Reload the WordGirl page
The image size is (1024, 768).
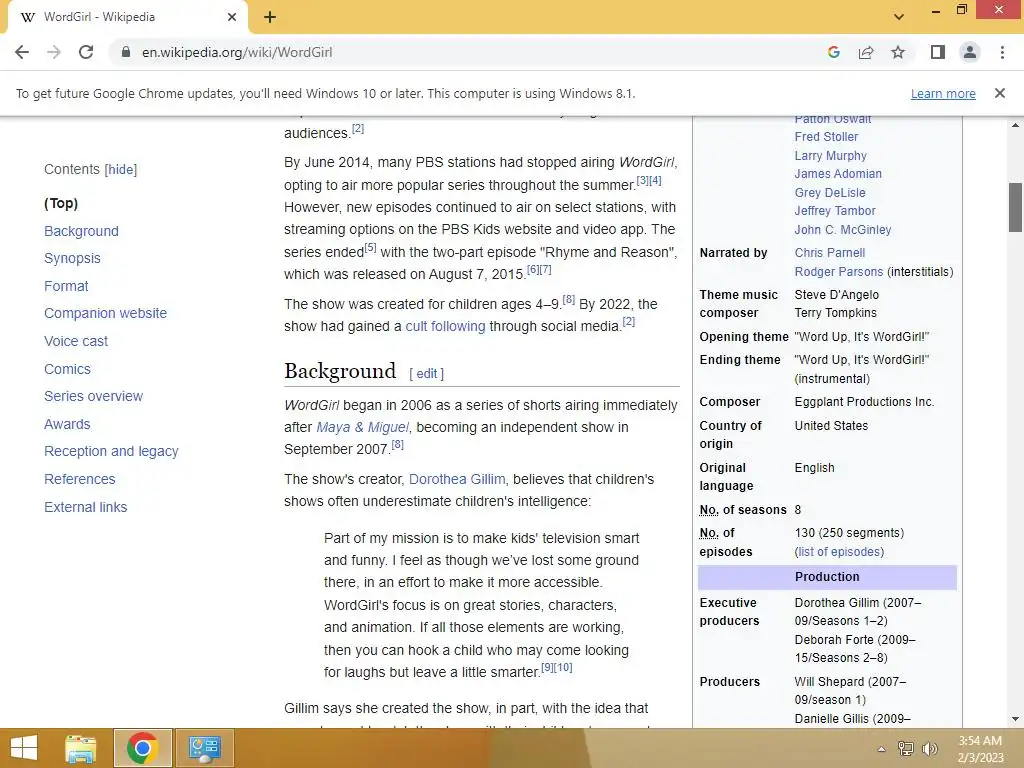point(86,52)
